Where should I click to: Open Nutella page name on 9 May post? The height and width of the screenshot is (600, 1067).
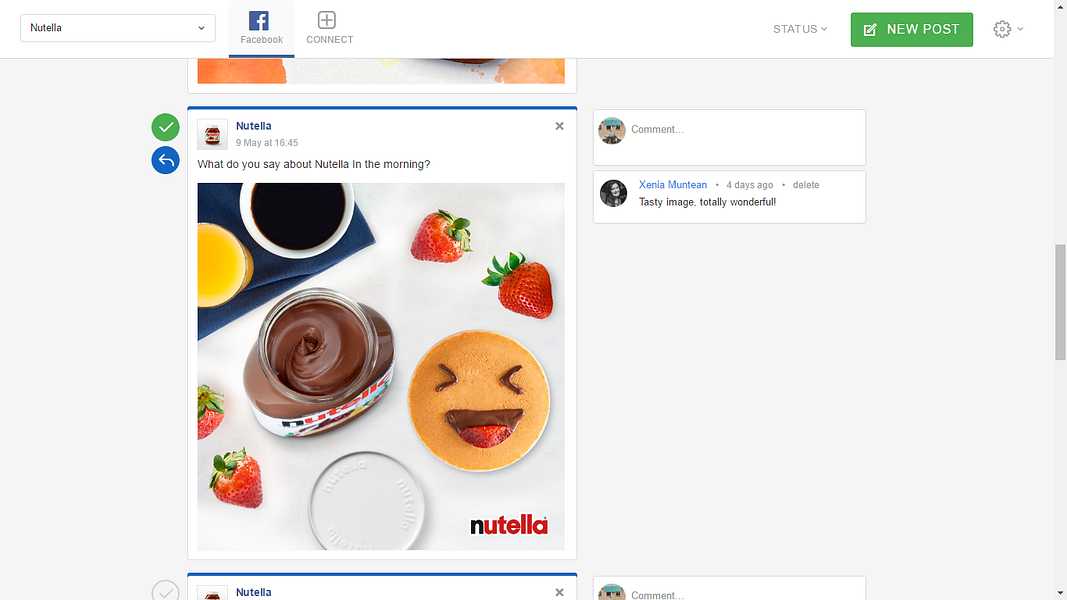click(x=253, y=126)
